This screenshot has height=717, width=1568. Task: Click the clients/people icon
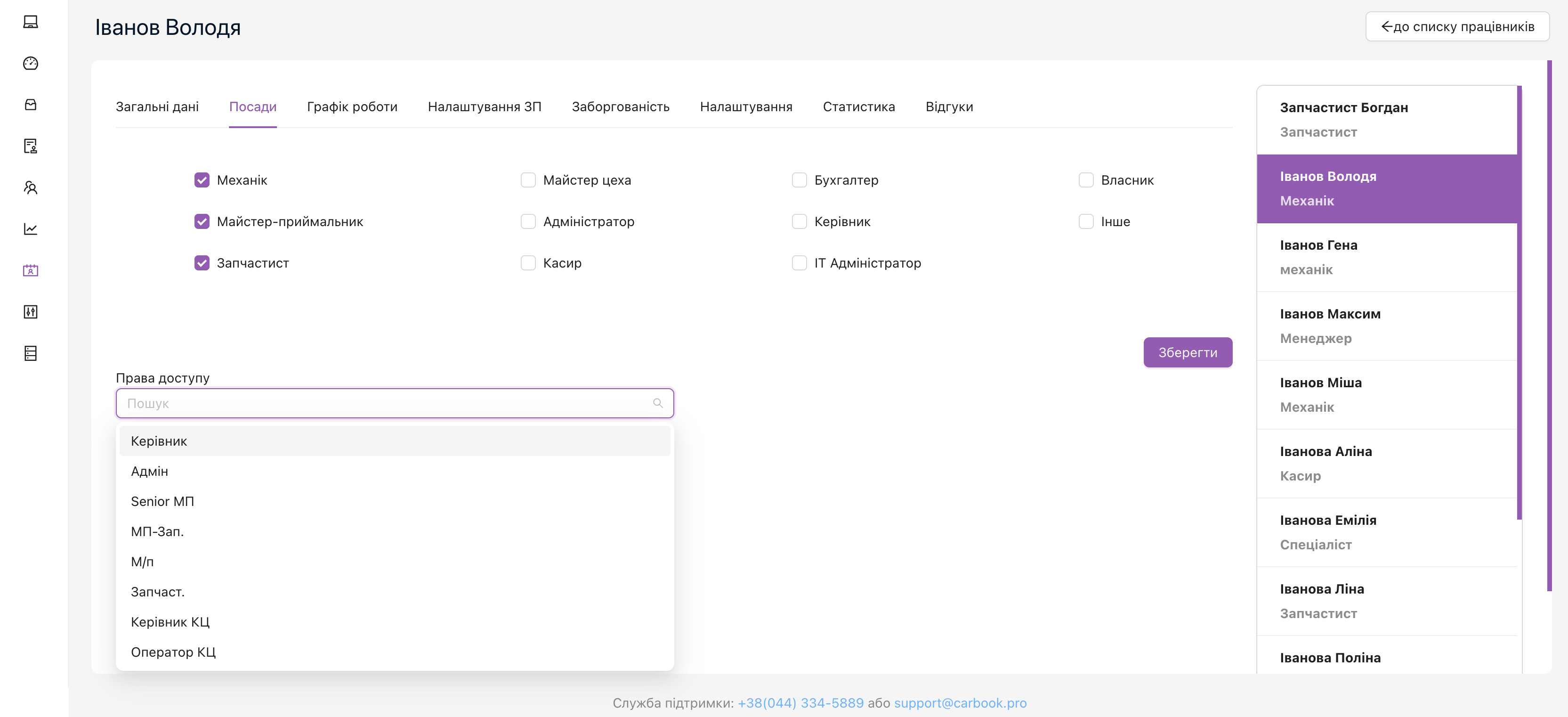point(30,187)
